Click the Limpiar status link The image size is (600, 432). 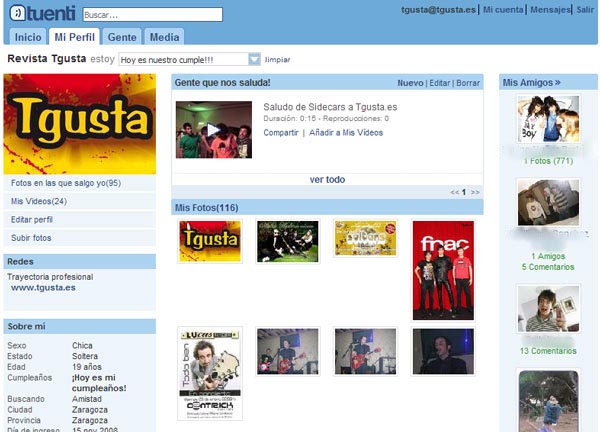(277, 60)
